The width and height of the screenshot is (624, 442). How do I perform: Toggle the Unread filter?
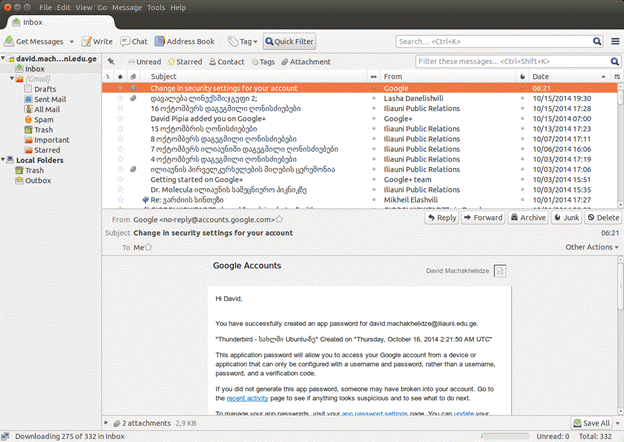(144, 62)
